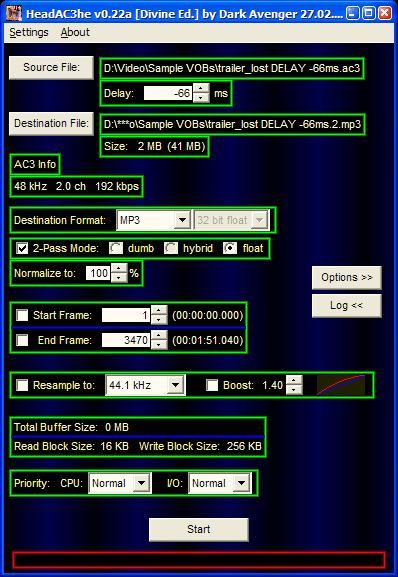Increase the Boost value
Image resolution: width=398 pixels, height=577 pixels.
[294, 380]
